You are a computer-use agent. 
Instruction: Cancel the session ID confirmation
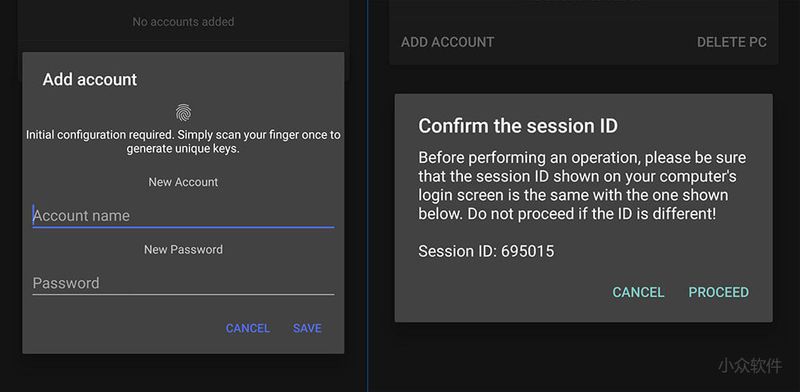click(x=638, y=292)
